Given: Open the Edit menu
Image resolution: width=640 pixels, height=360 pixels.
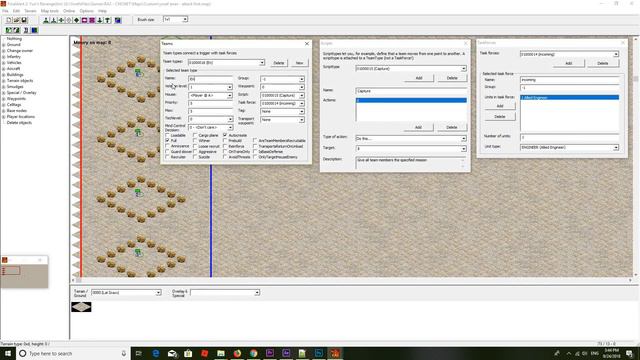Looking at the screenshot, I should [x=16, y=11].
